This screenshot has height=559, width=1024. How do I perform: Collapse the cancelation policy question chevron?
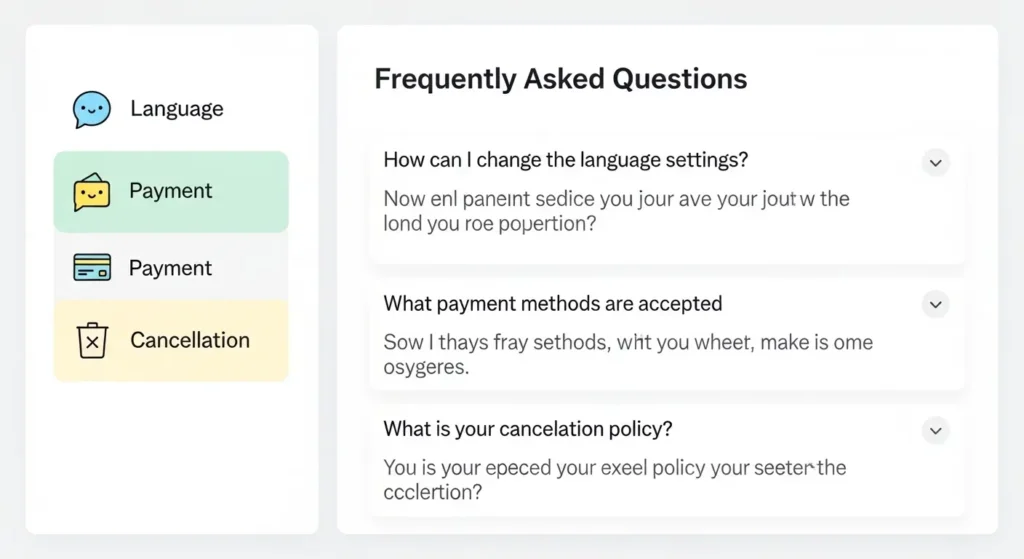point(935,430)
